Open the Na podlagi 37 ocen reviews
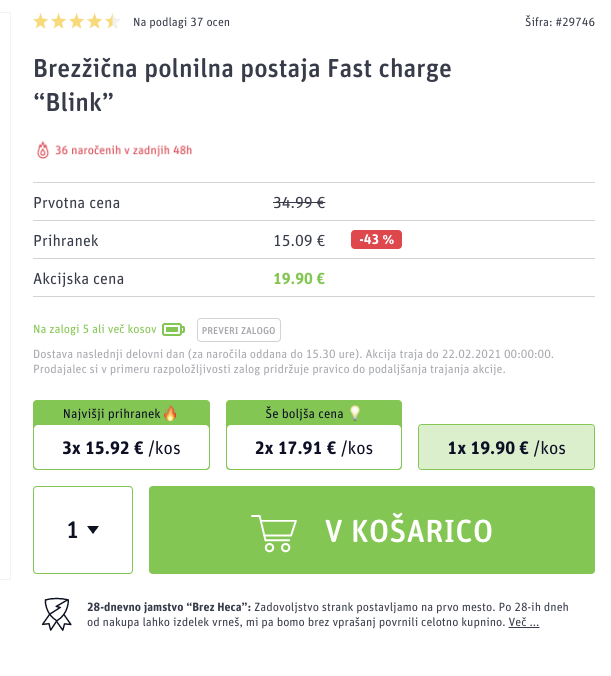Image resolution: width=611 pixels, height=676 pixels. pyautogui.click(x=182, y=22)
